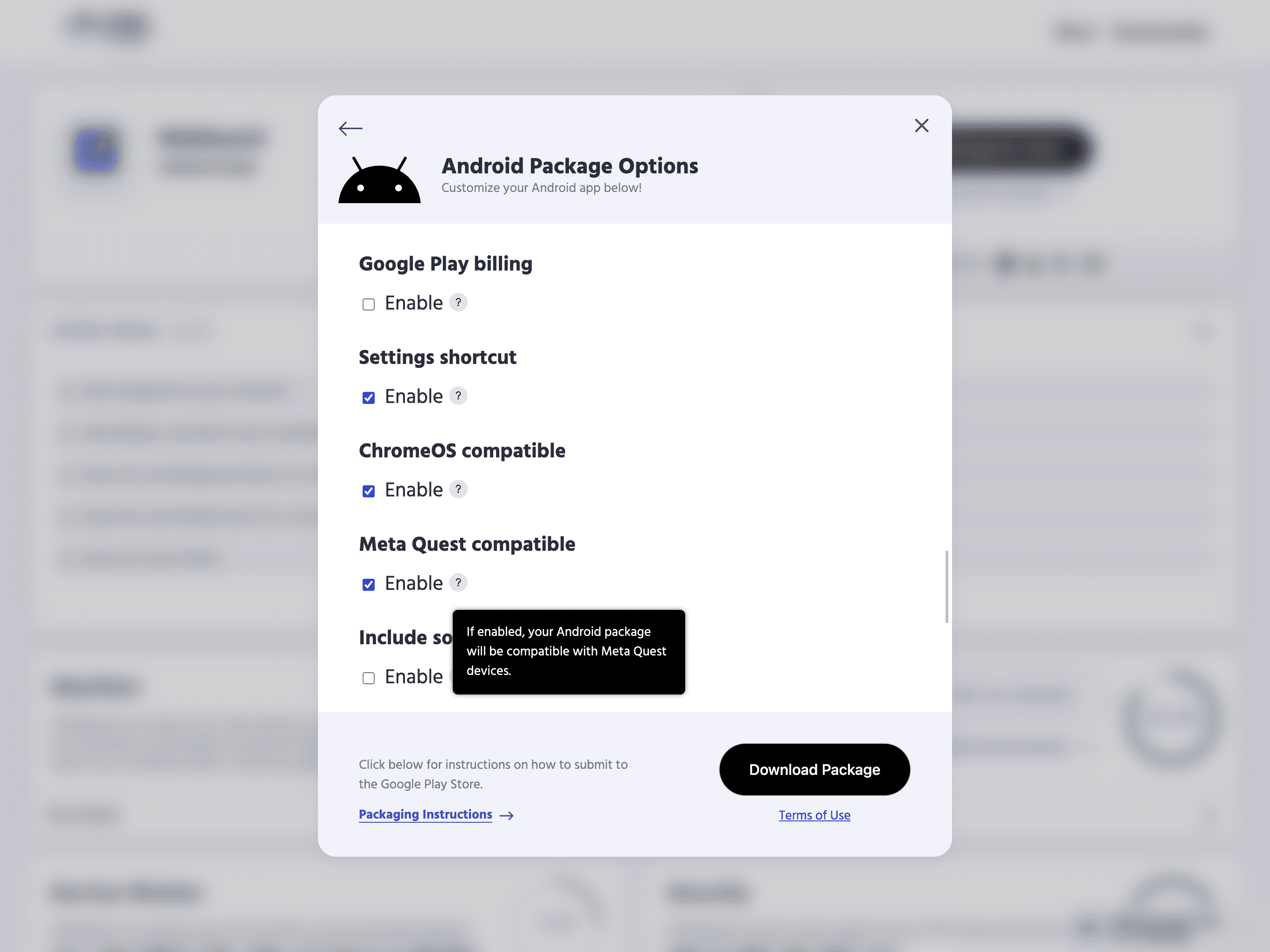Click the Android robot icon
The width and height of the screenshot is (1270, 952).
(x=379, y=180)
